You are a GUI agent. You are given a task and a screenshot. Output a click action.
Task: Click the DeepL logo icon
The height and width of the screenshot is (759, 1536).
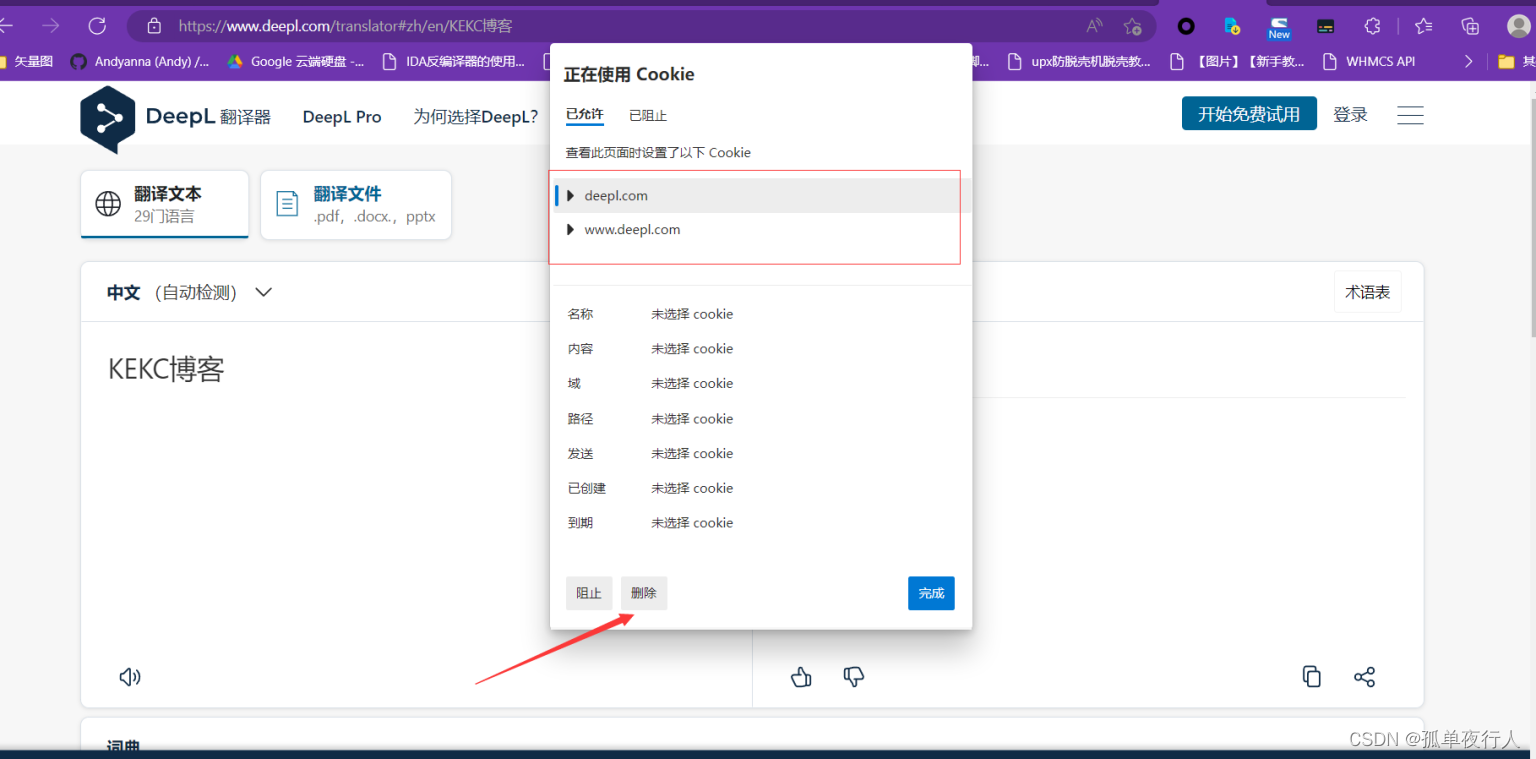point(108,117)
